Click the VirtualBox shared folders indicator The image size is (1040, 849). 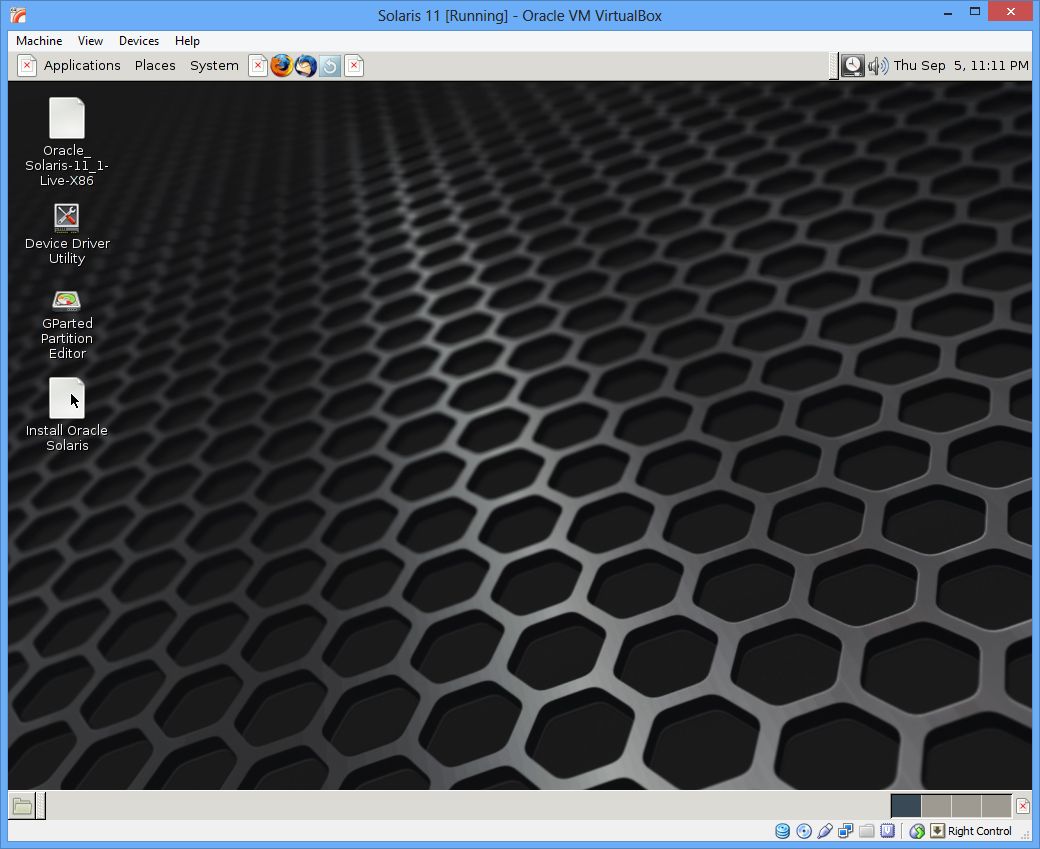pos(866,831)
